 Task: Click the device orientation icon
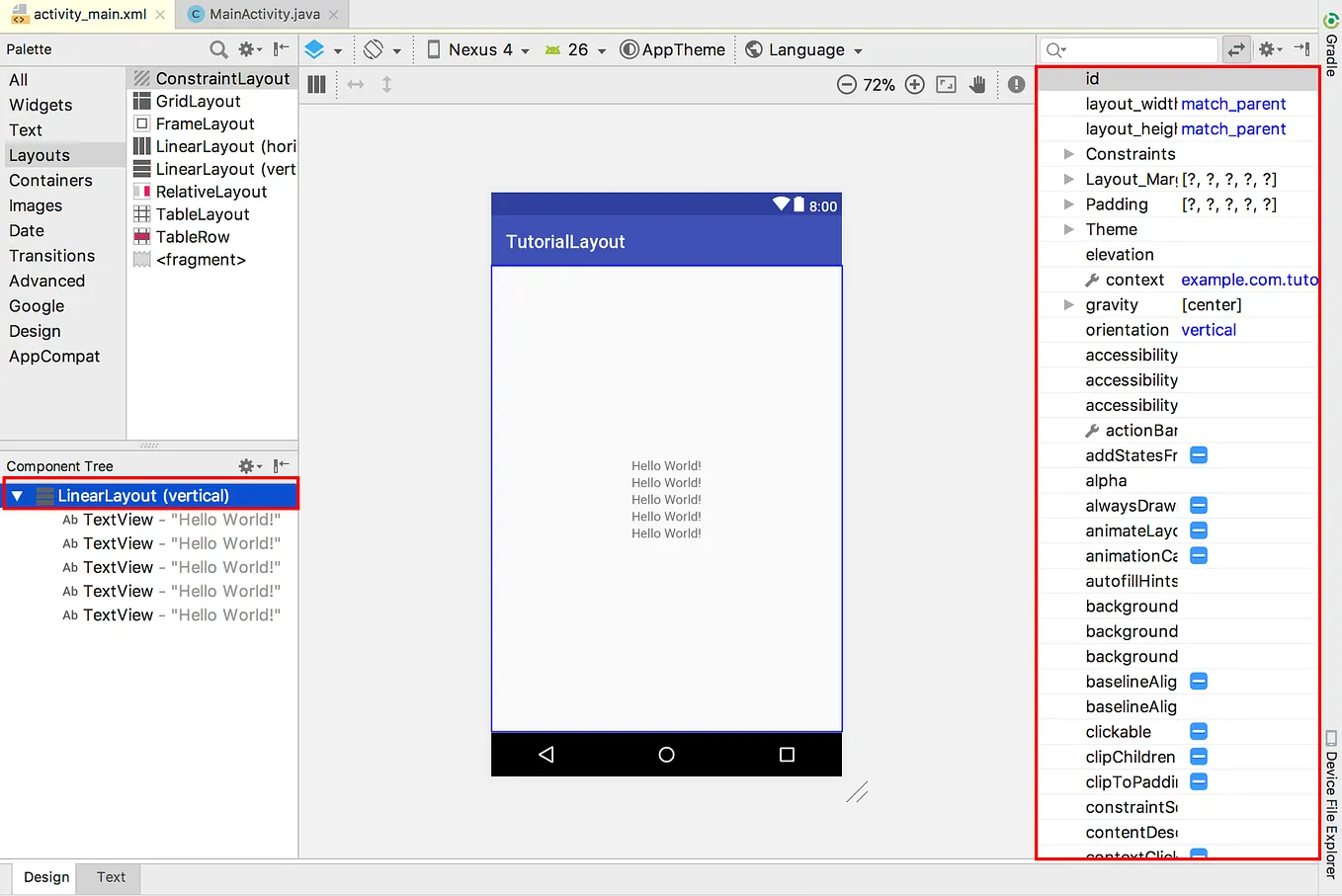click(x=376, y=47)
